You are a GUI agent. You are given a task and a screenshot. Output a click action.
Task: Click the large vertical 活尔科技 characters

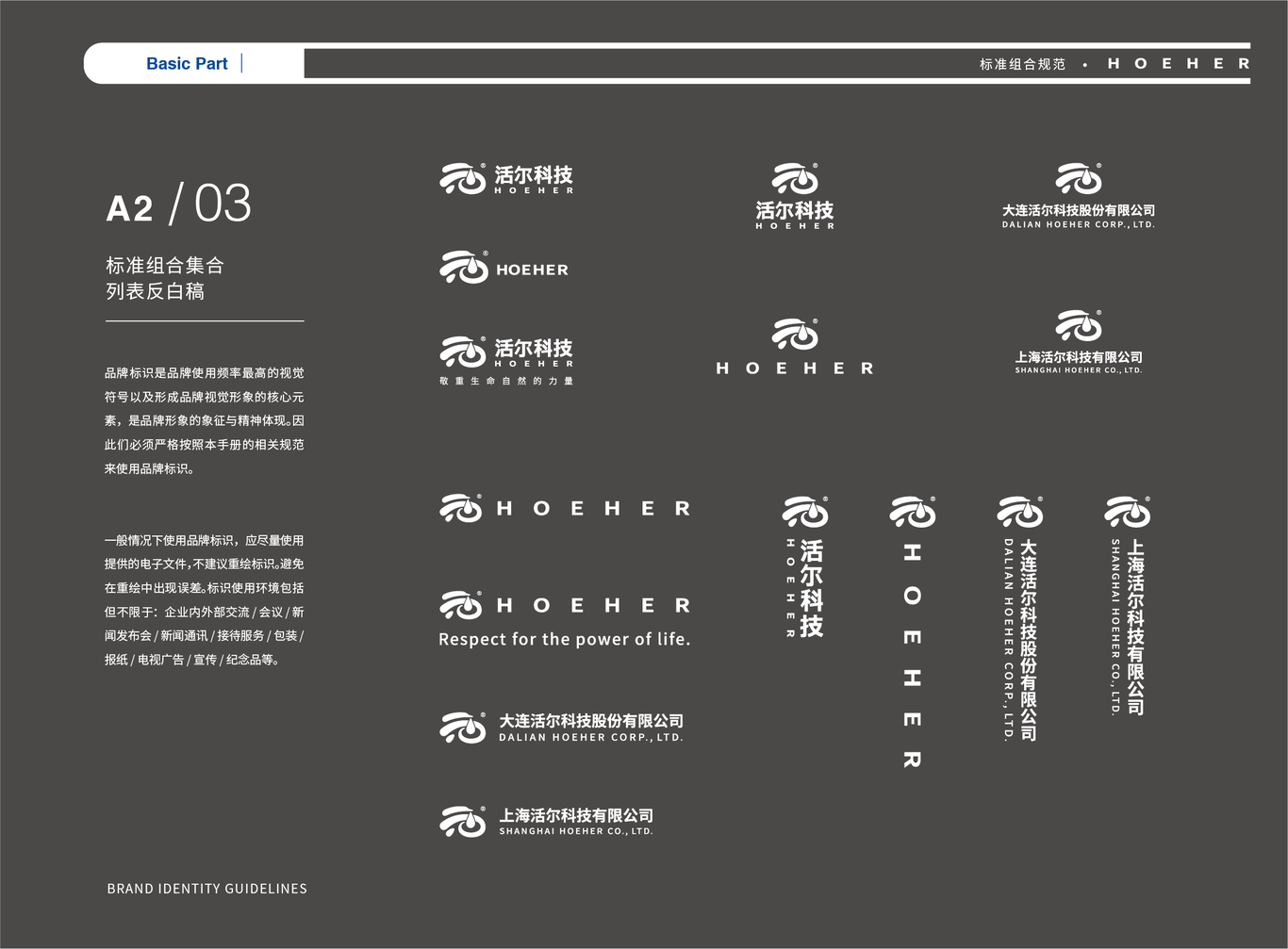coord(811,588)
